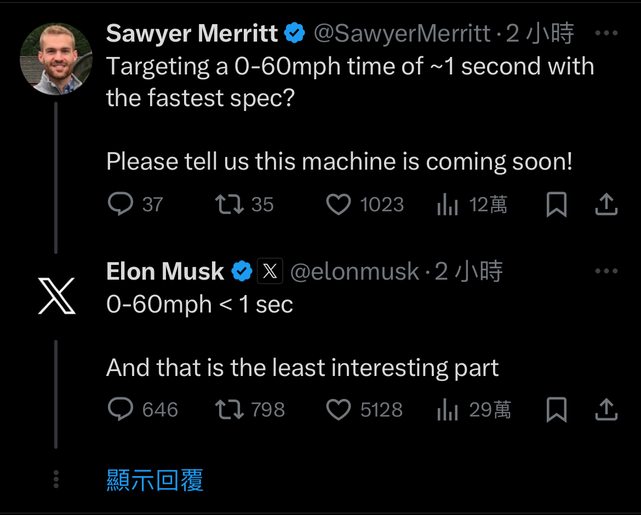This screenshot has height=515, width=641.
Task: Share Sawyer Merritt's tweet
Action: pos(606,205)
